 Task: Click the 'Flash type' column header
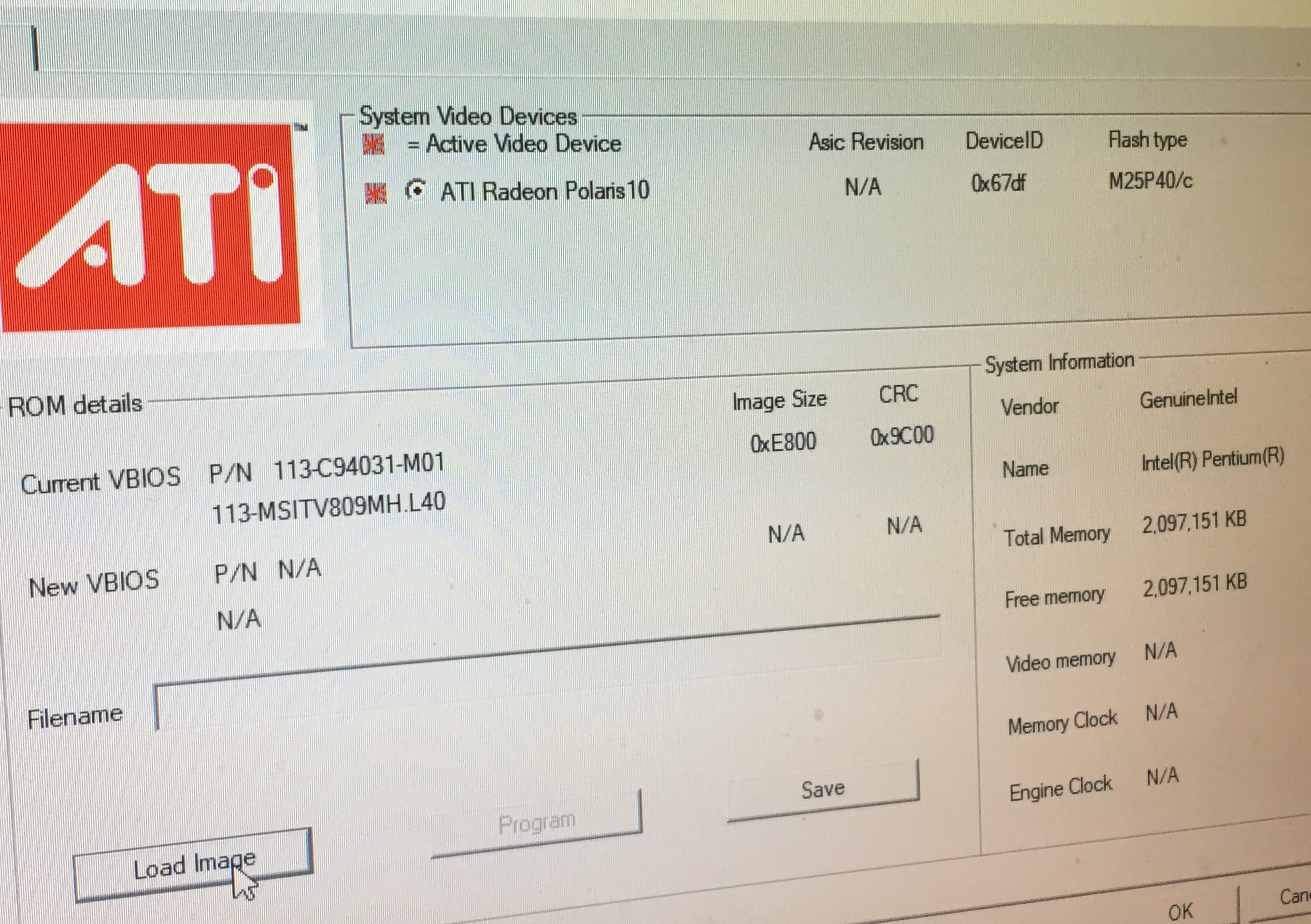(1147, 140)
